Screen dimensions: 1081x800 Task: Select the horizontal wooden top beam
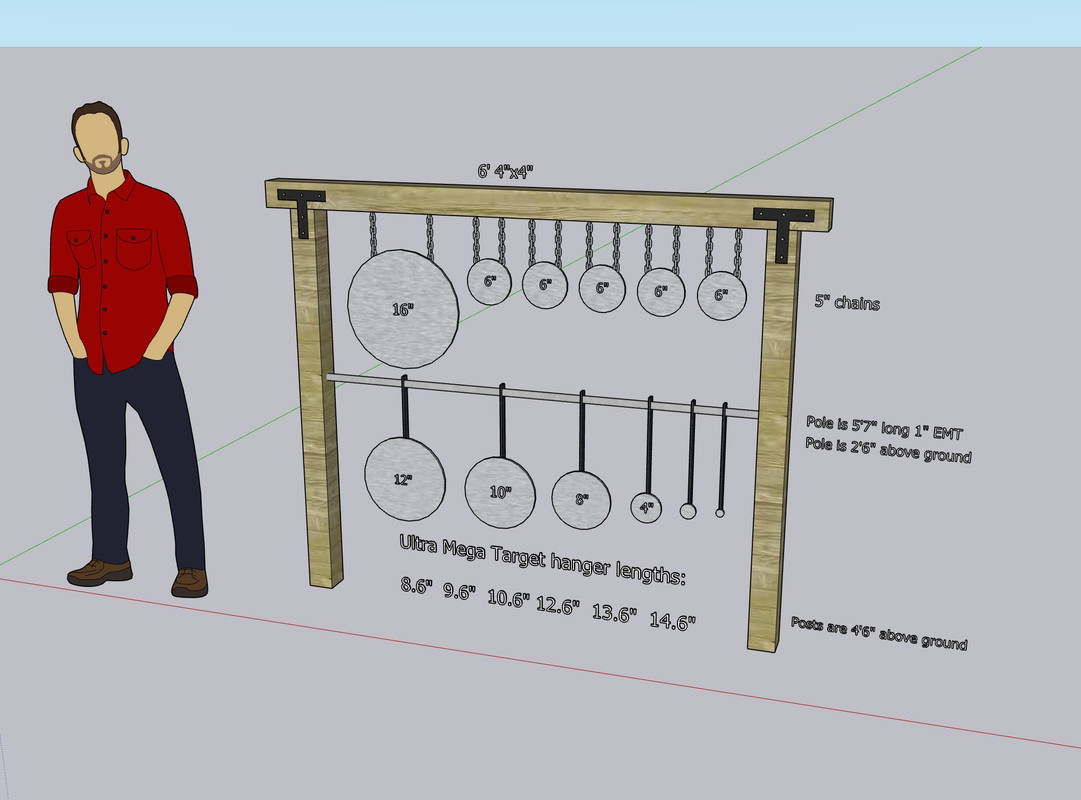[x=549, y=203]
